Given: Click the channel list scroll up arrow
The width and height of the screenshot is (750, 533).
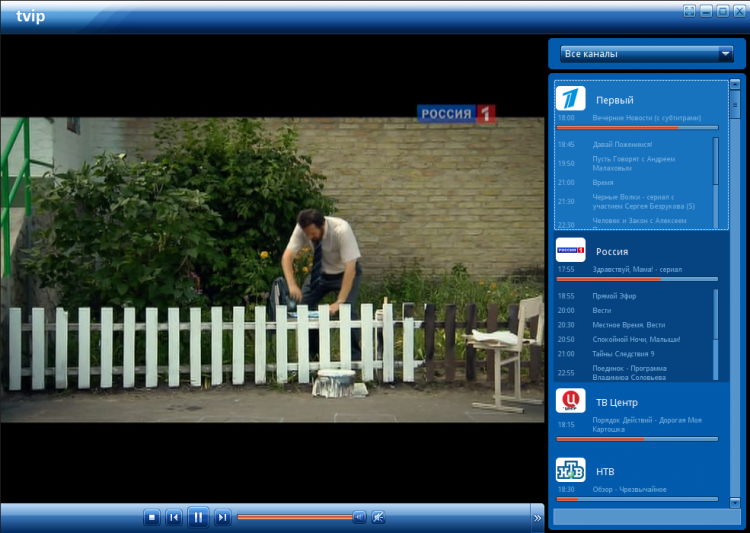Looking at the screenshot, I should pyautogui.click(x=735, y=84).
